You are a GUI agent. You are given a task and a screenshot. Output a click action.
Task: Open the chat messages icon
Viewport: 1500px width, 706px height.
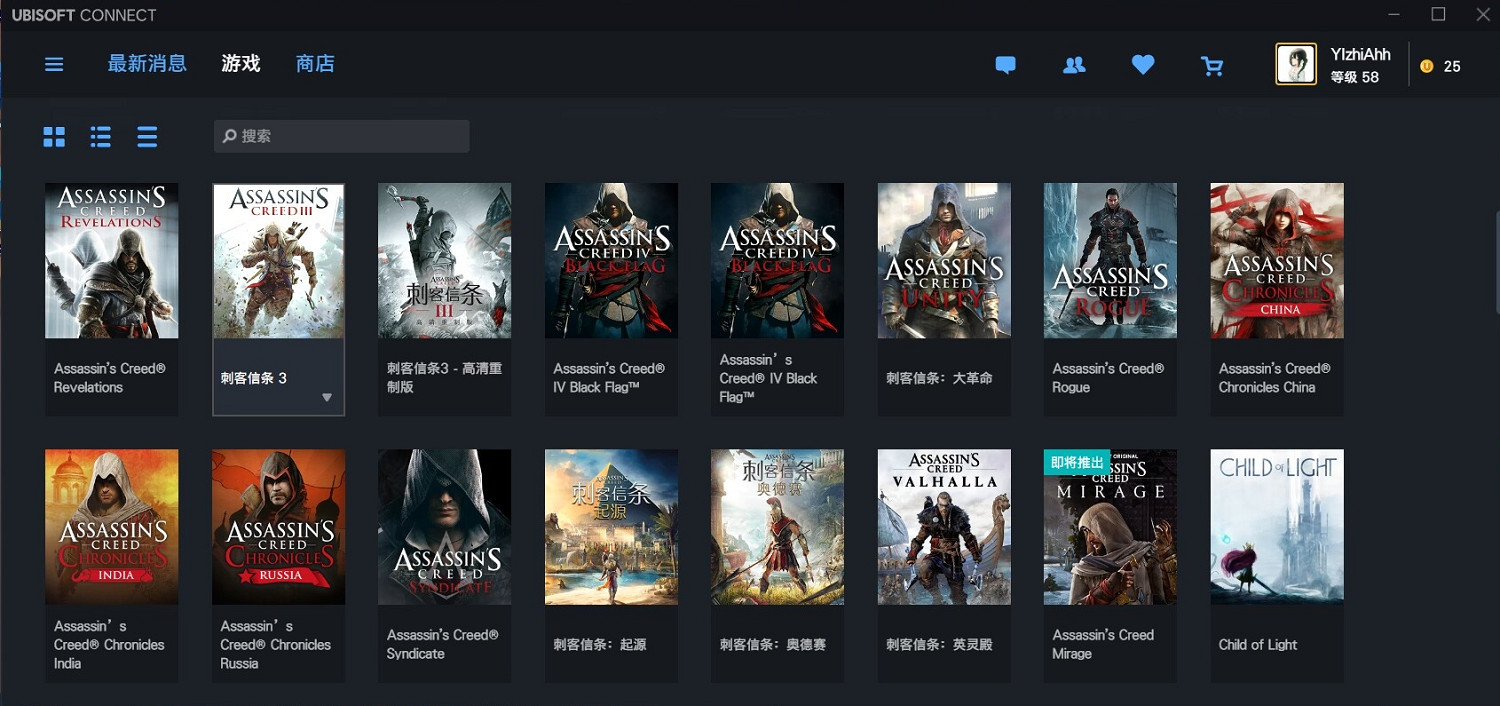pyautogui.click(x=1005, y=66)
